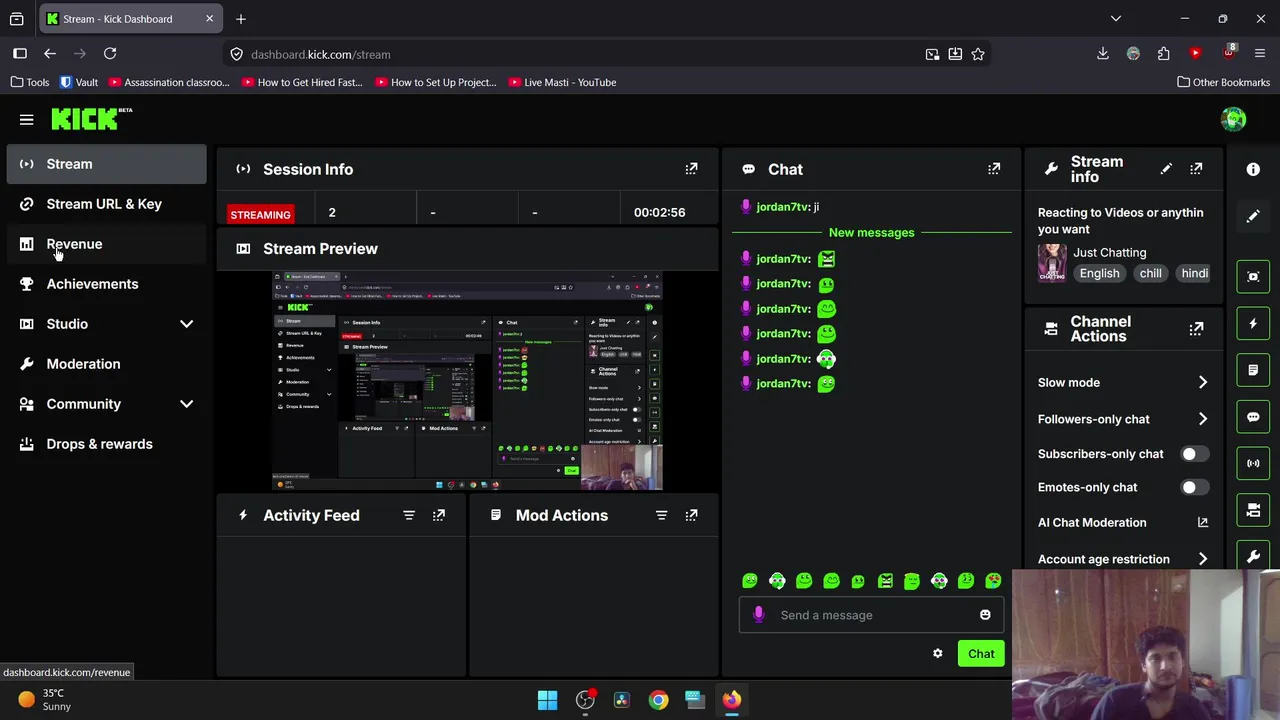Screen dimensions: 1280x720
Task: Click the browser address bar URL
Action: pyautogui.click(x=321, y=54)
